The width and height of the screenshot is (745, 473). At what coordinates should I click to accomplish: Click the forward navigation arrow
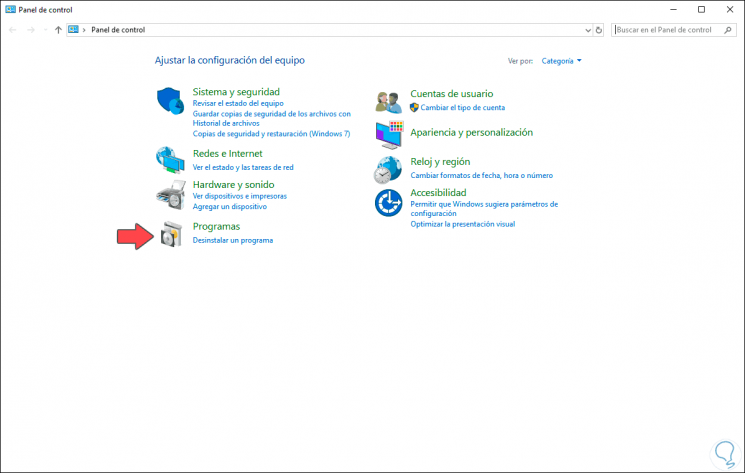(31, 30)
